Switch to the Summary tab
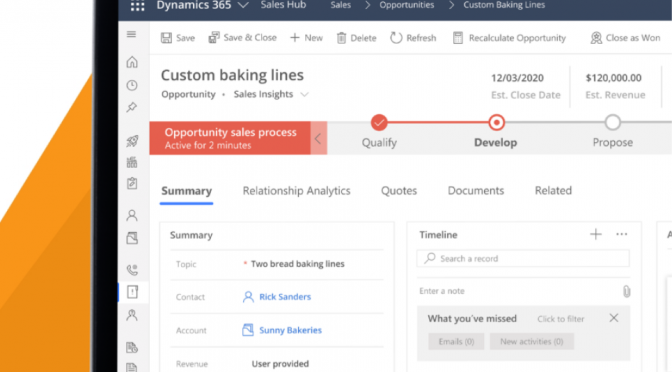 tap(186, 191)
